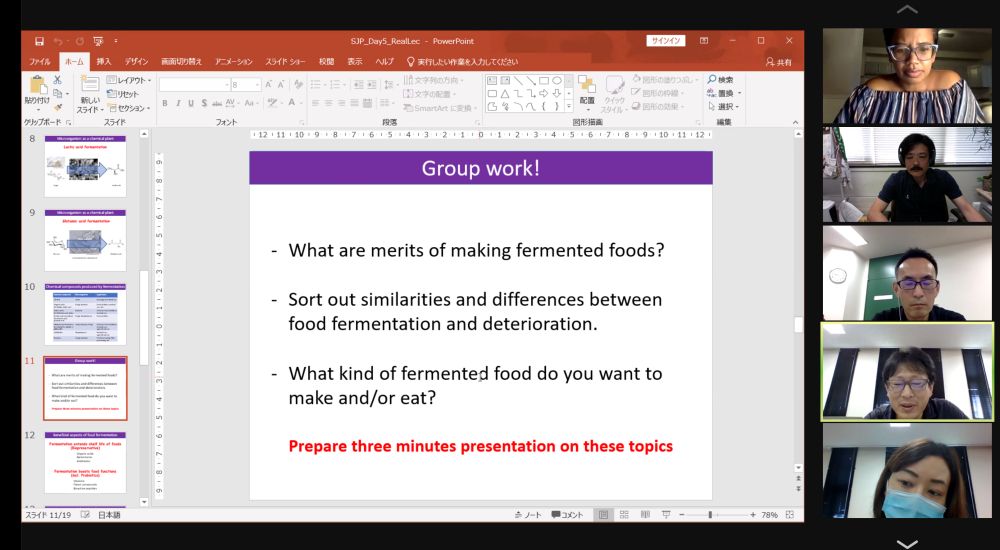This screenshot has width=1000, height=550.
Task: Click thumbnail pane scrollbar down arrow
Action: click(144, 502)
